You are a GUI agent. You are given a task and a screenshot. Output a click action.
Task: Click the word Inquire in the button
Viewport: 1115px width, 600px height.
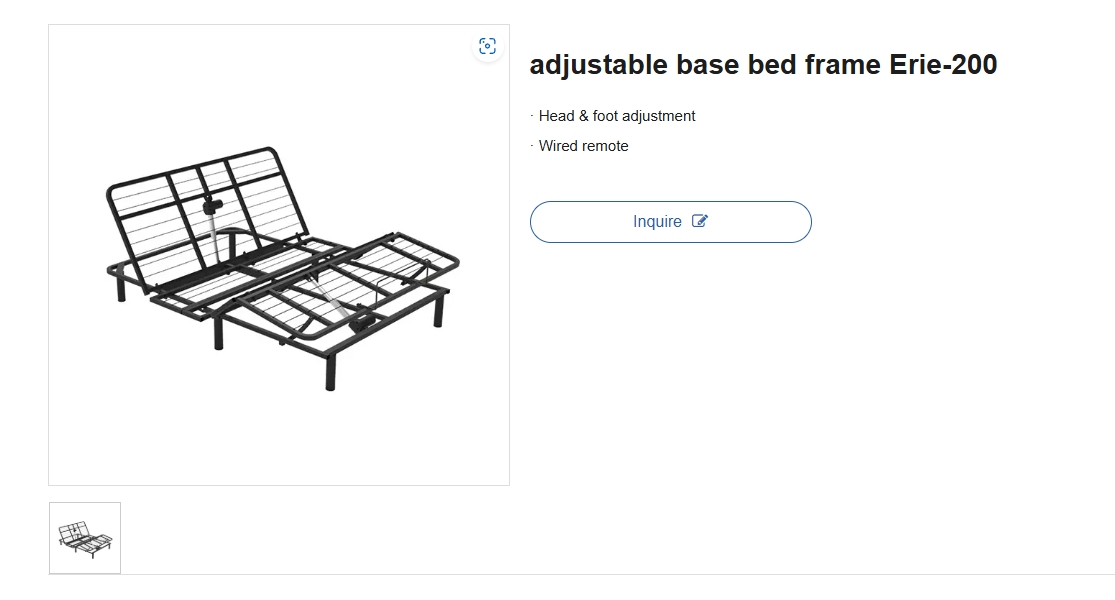click(657, 222)
